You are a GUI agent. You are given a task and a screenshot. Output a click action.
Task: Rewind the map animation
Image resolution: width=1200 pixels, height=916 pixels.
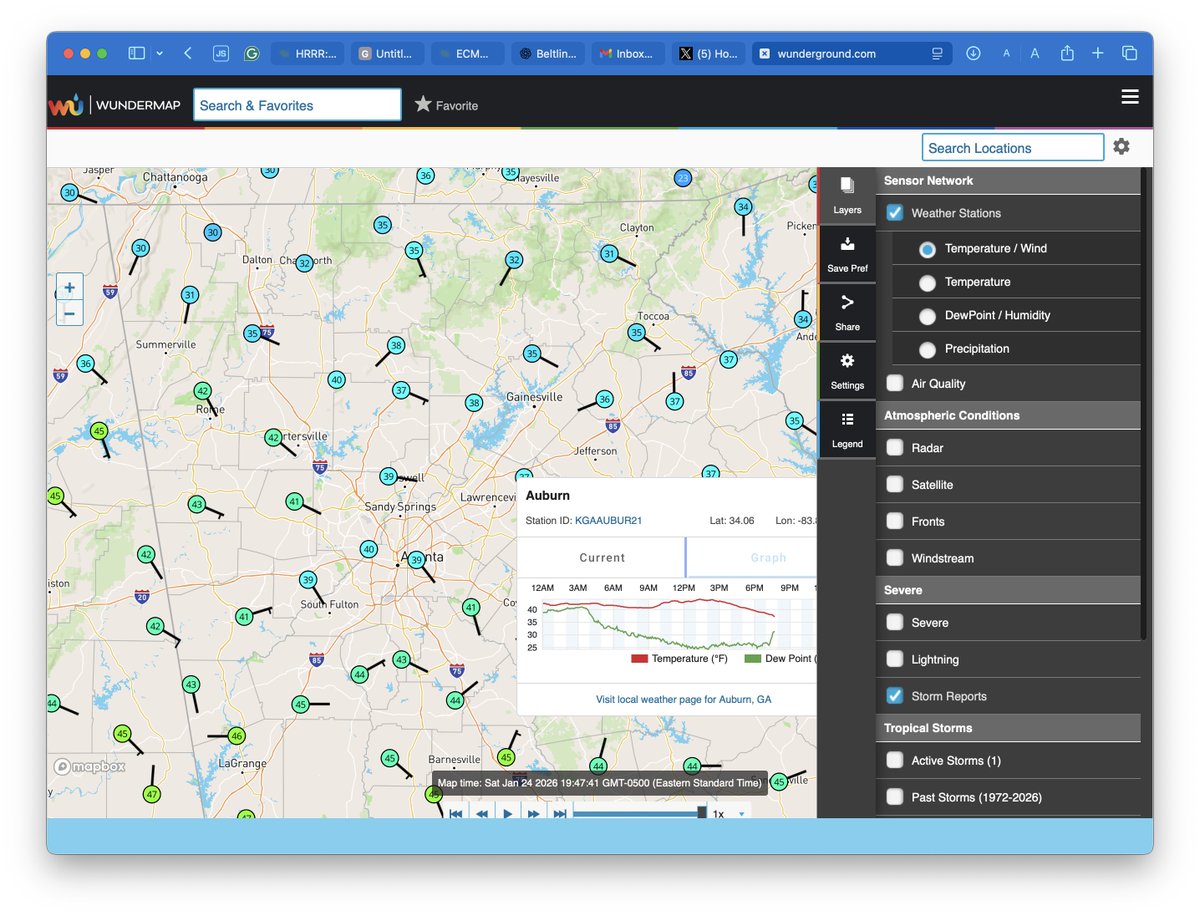tap(482, 814)
